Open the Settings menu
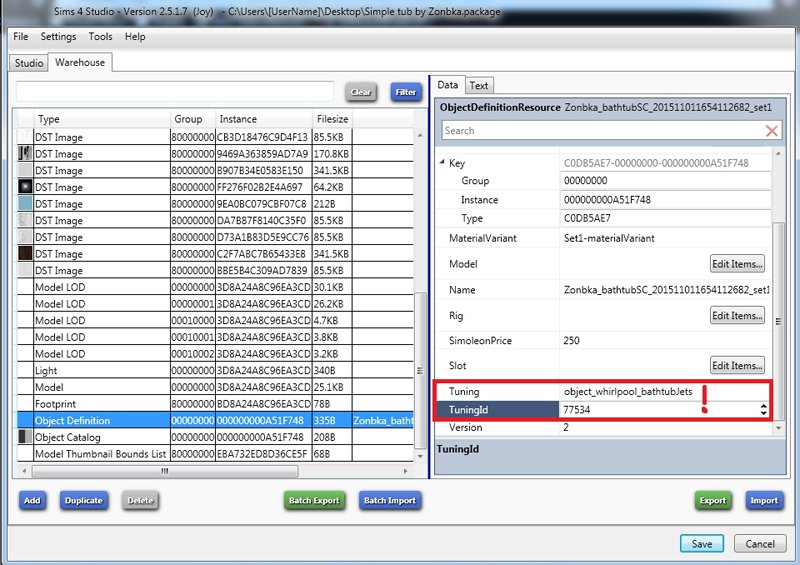Screen dimensions: 800x565 58,37
